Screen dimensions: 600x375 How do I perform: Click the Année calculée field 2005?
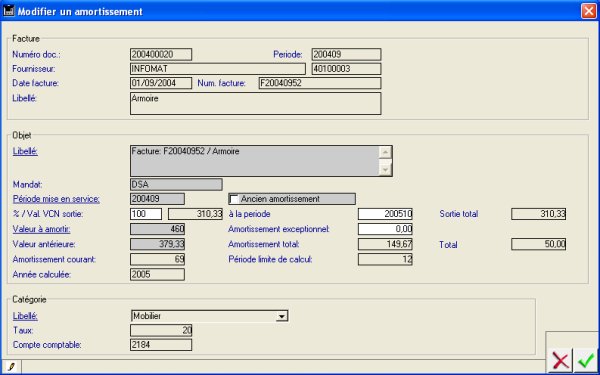157,274
